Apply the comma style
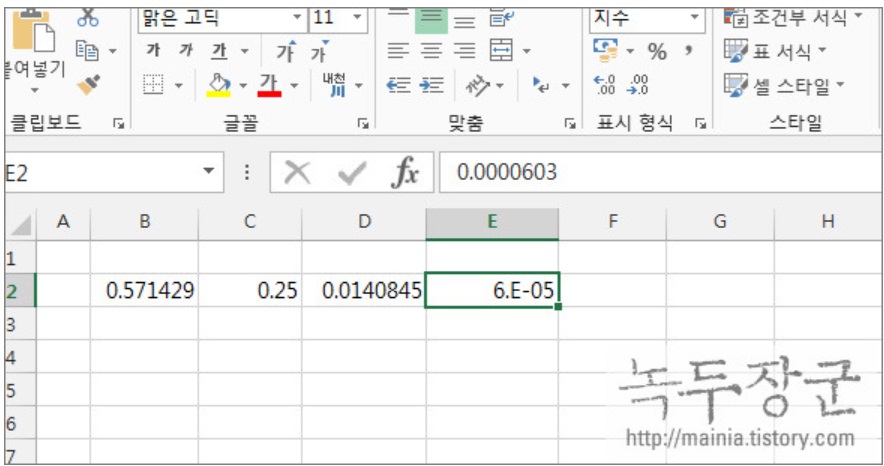The height and width of the screenshot is (466, 884). coord(688,51)
